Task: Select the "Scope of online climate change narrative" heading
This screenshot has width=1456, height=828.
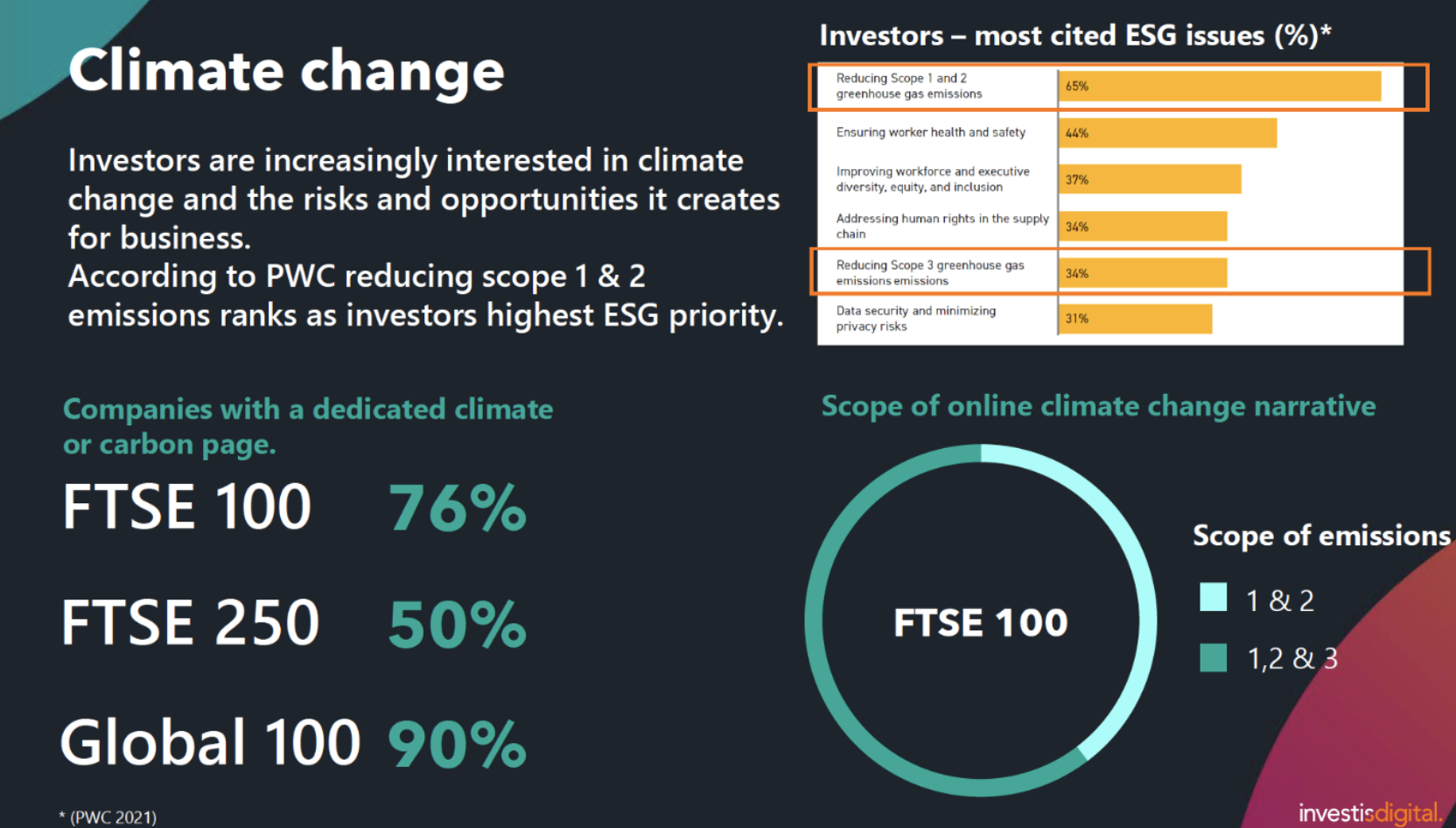Action: (x=1098, y=406)
